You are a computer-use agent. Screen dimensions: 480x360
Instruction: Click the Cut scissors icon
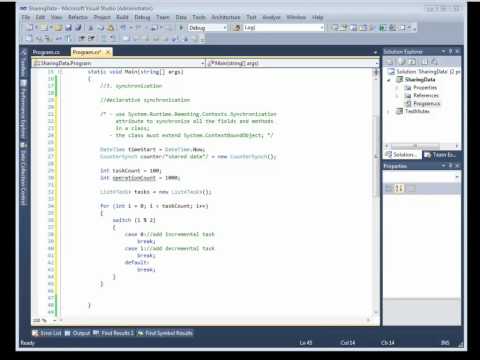click(x=90, y=28)
